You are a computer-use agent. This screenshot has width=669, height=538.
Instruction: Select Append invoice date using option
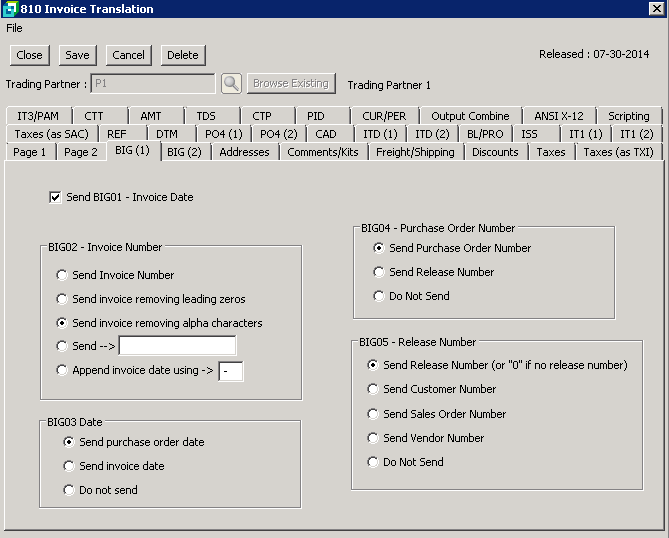pyautogui.click(x=63, y=370)
